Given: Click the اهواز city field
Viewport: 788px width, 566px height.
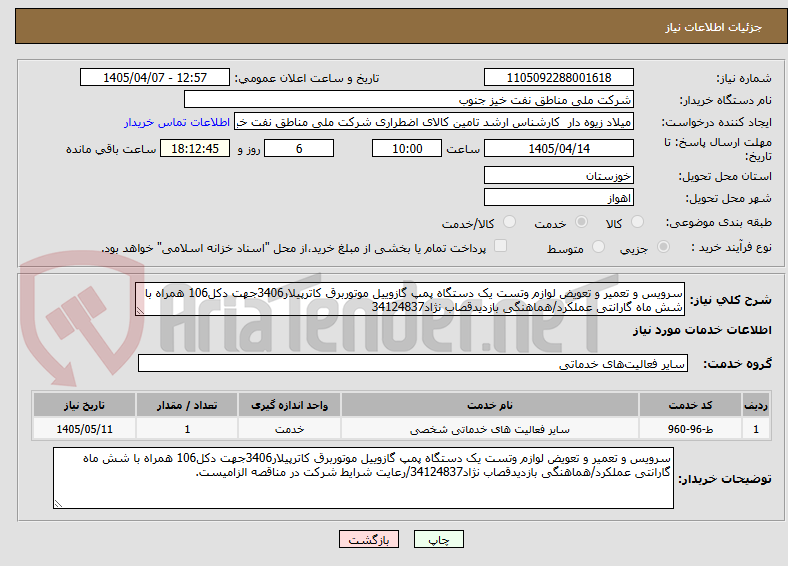Looking at the screenshot, I should click(558, 197).
